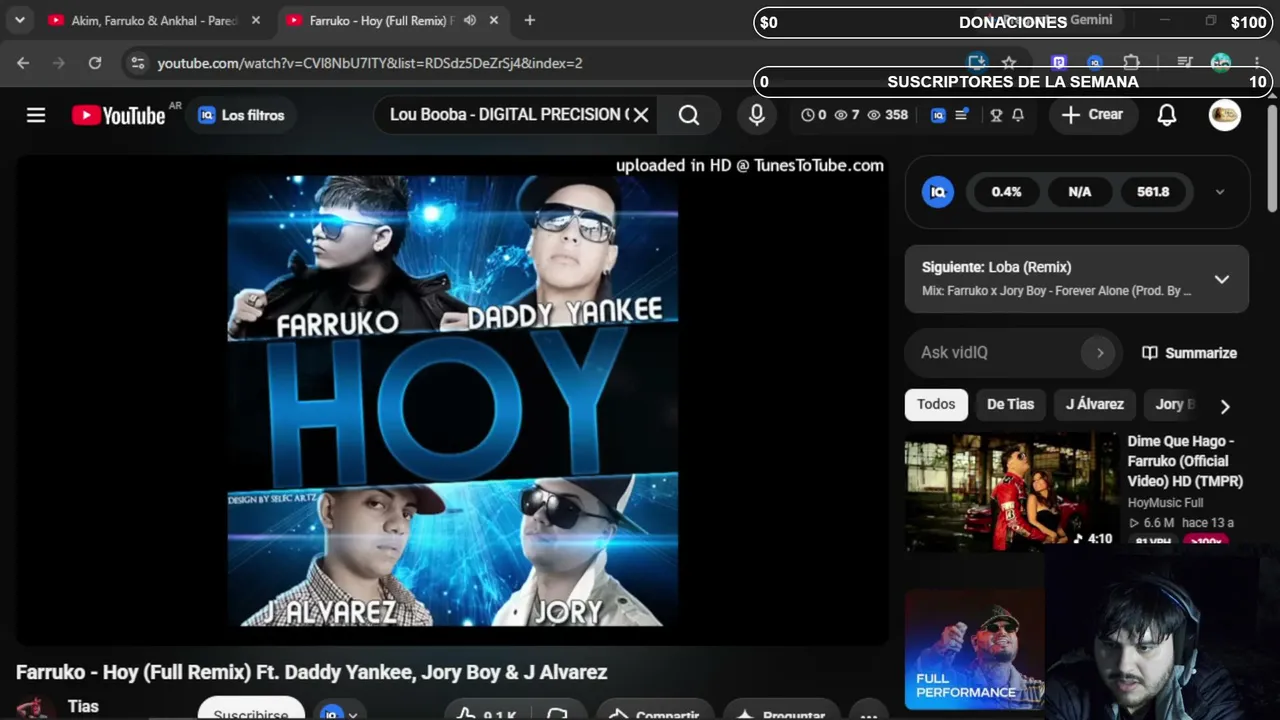Click the vidIQ logo in side panel

[937, 192]
